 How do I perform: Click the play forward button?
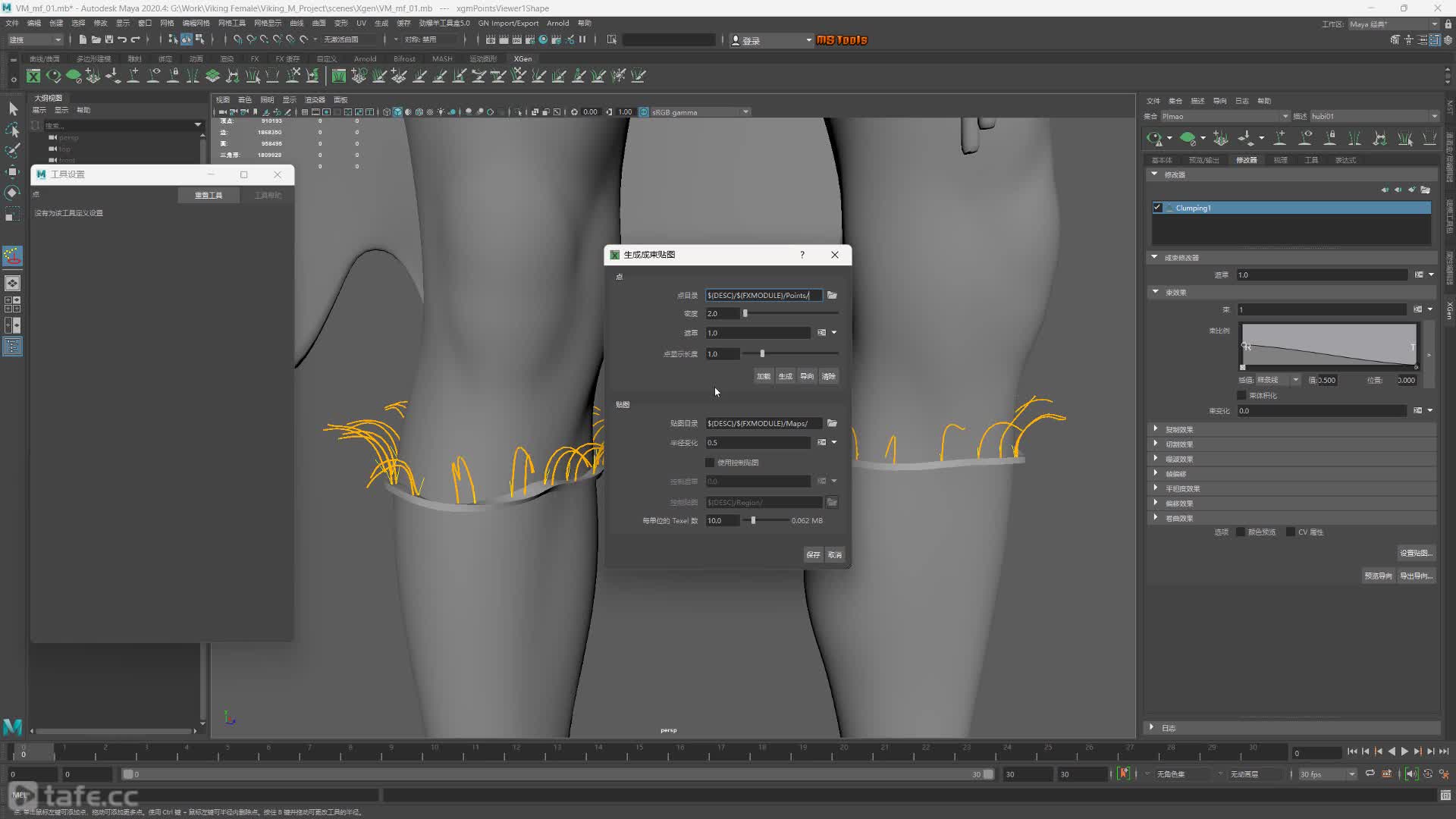point(1404,752)
